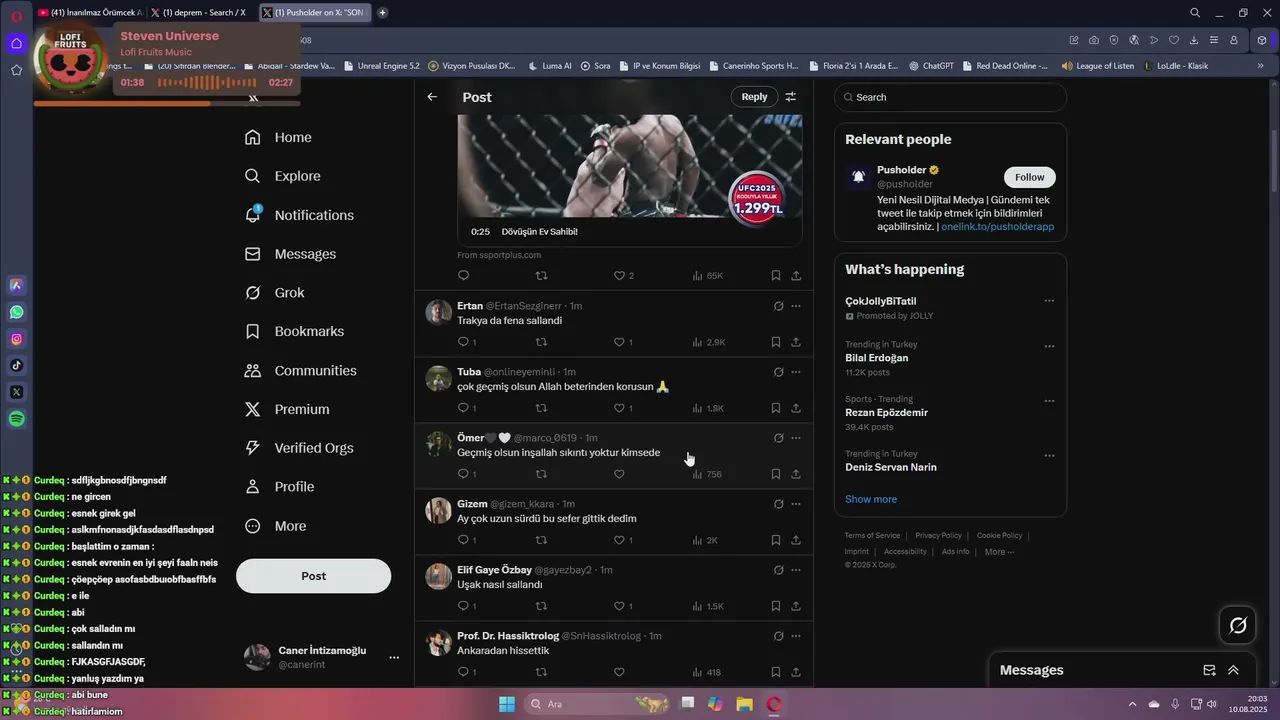
Task: Like Tuba's reply
Action: pos(623,408)
